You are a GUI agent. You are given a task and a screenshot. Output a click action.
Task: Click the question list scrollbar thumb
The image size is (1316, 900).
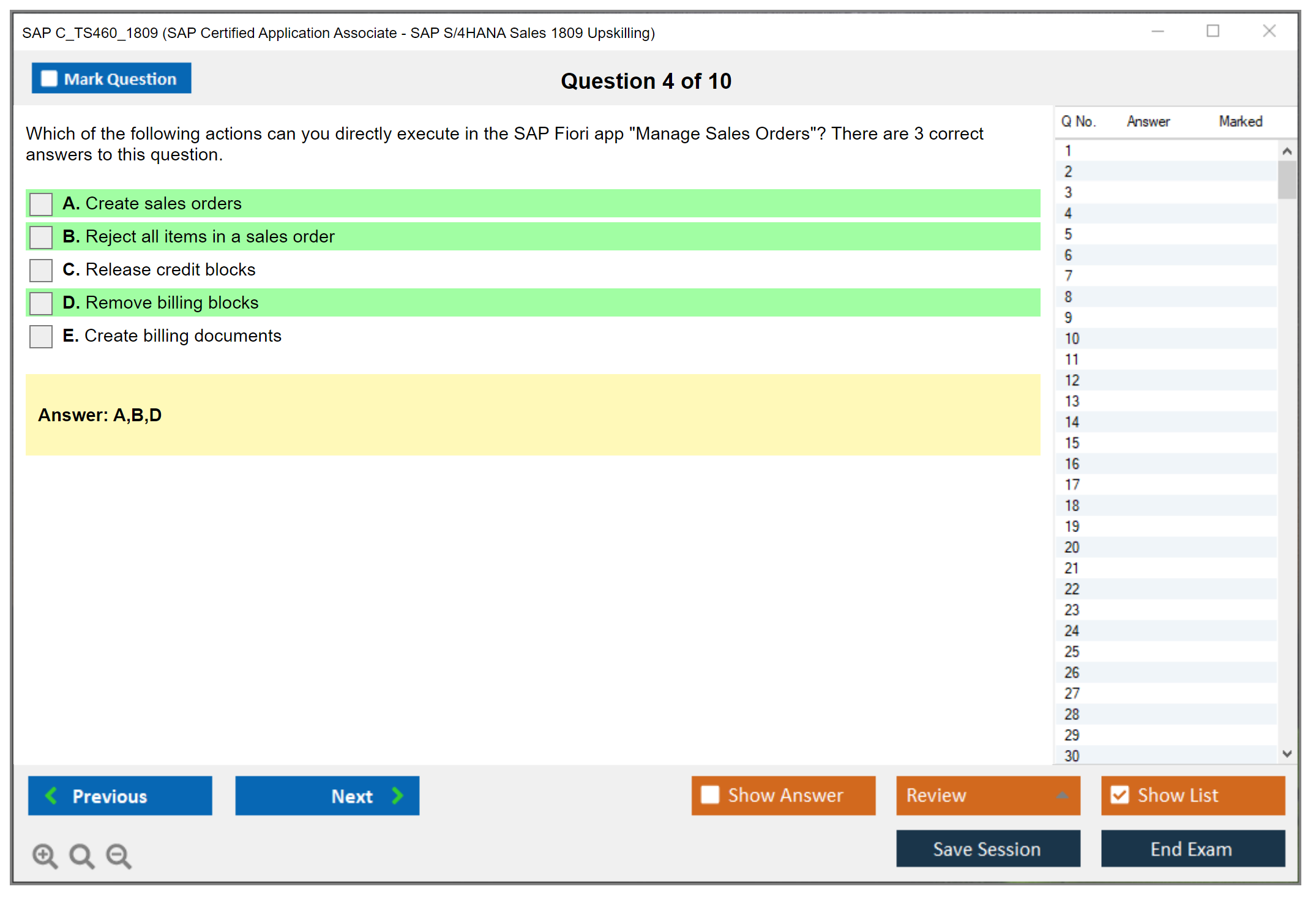(x=1287, y=179)
